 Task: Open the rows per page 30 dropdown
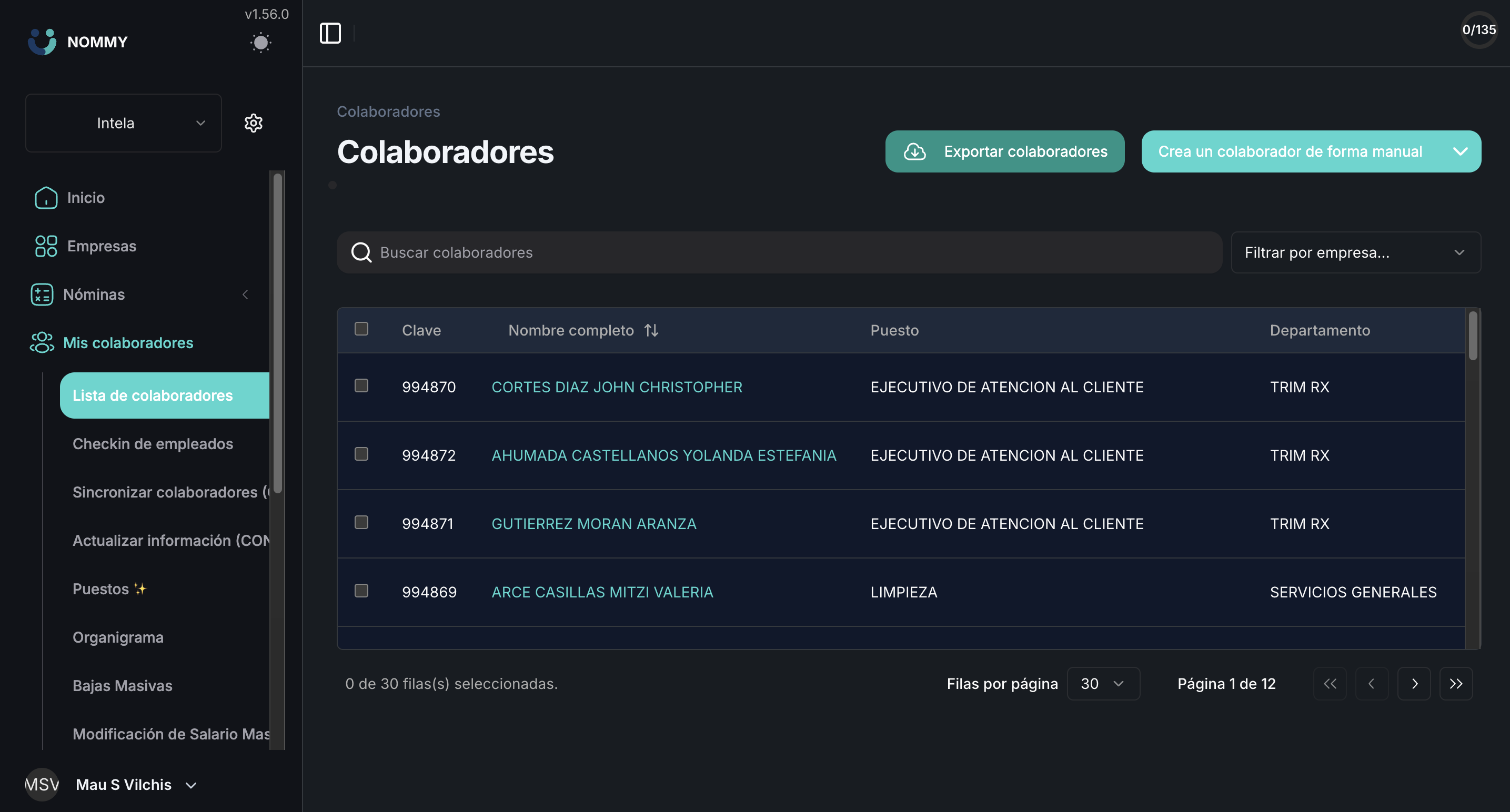[x=1103, y=684]
